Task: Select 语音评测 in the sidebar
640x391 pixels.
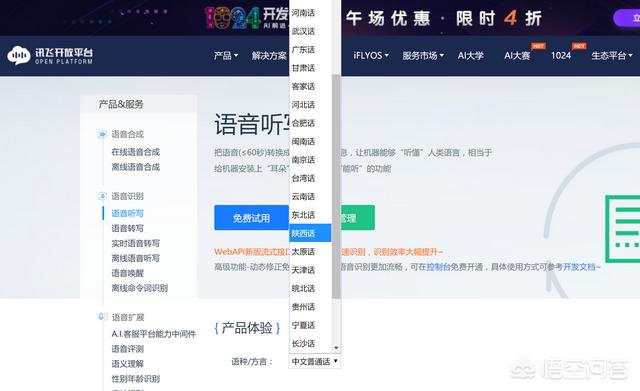Action: [127, 349]
